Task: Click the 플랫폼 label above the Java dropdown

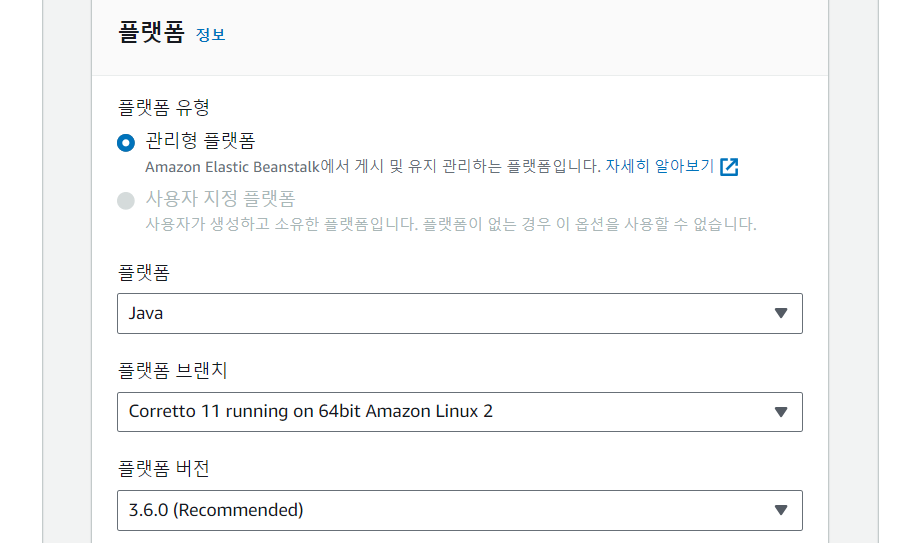Action: 144,273
